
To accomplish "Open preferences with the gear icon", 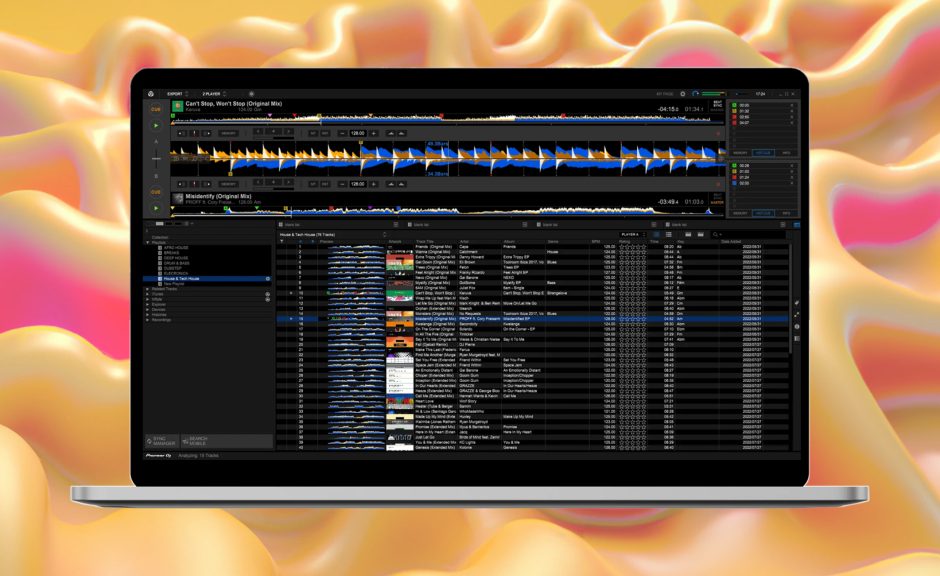I will tap(683, 94).
